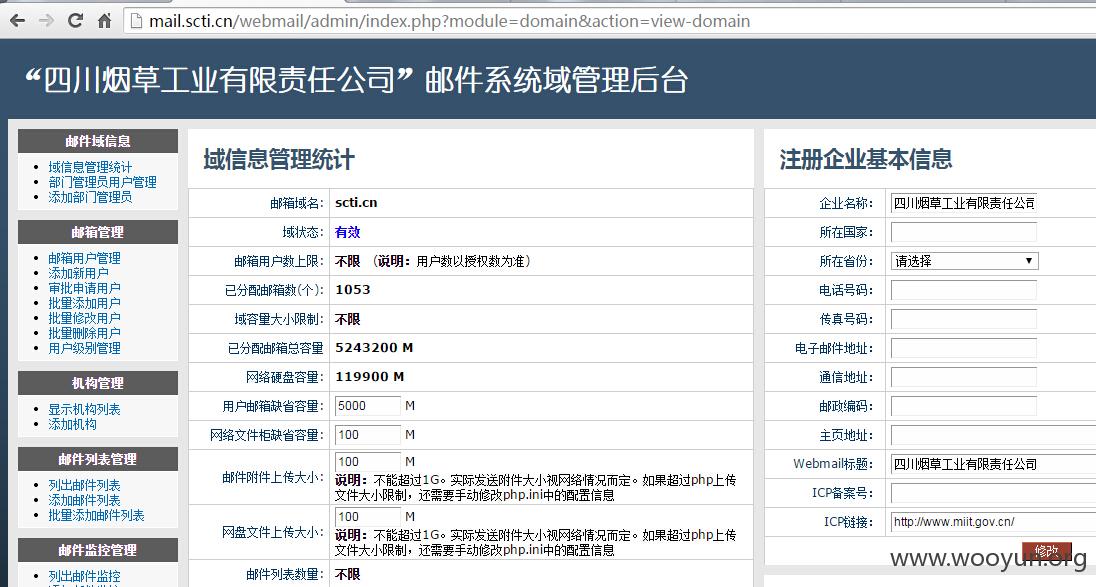Click the 所在国家 input field
The width and height of the screenshot is (1096, 587).
point(964,232)
